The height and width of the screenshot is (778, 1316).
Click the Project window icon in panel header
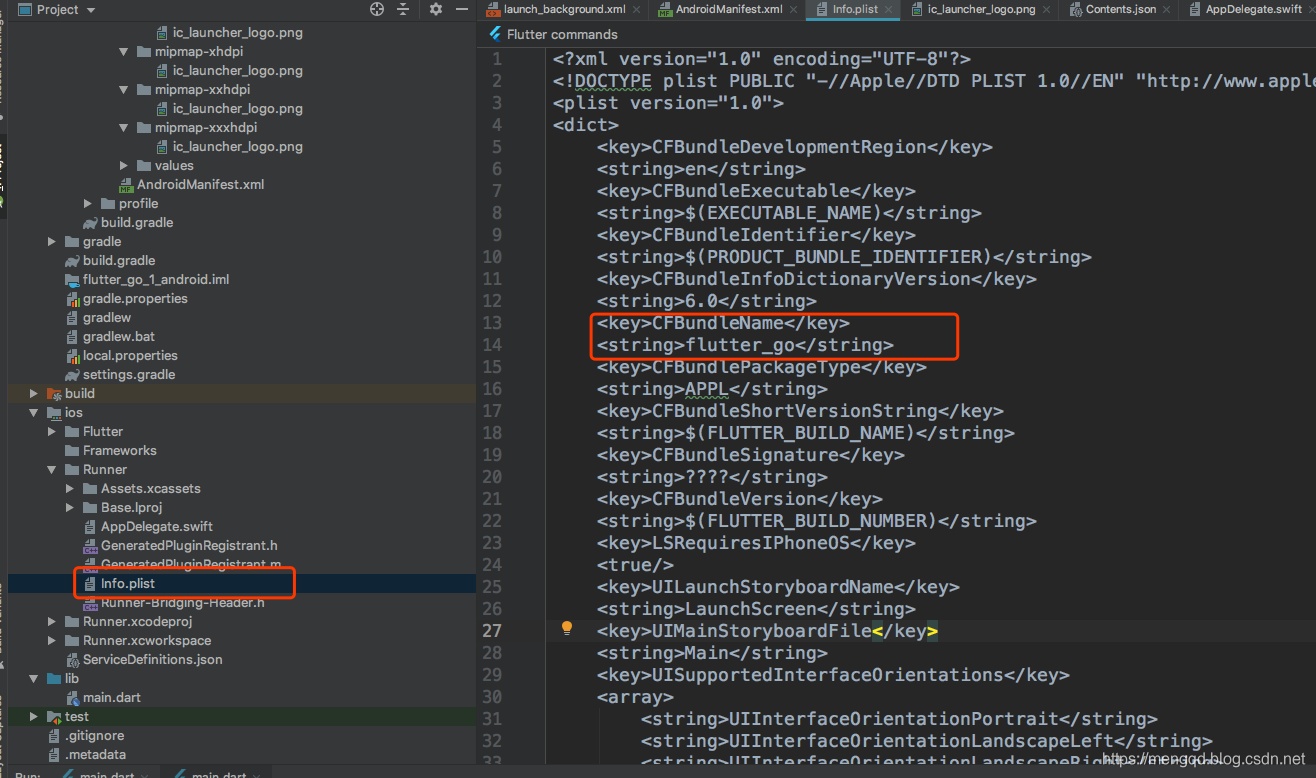(x=24, y=9)
